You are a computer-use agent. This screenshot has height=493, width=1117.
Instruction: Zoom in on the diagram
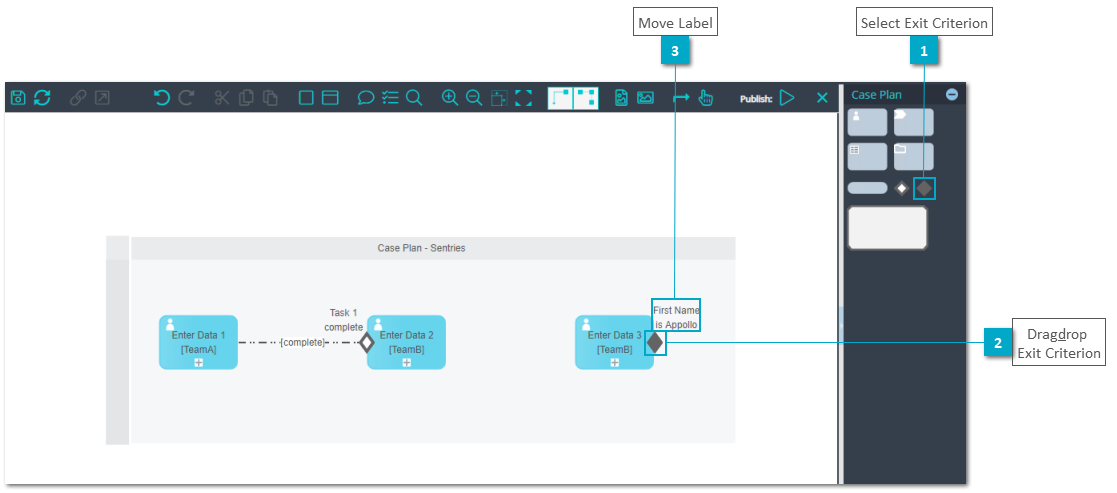[450, 98]
